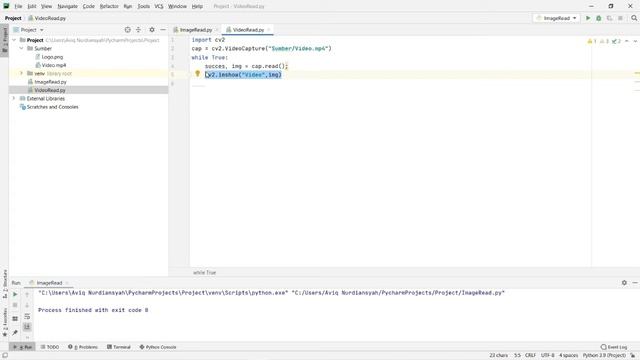Close the VideoRead.py editor tab
This screenshot has width=640, height=360.
tap(269, 30)
